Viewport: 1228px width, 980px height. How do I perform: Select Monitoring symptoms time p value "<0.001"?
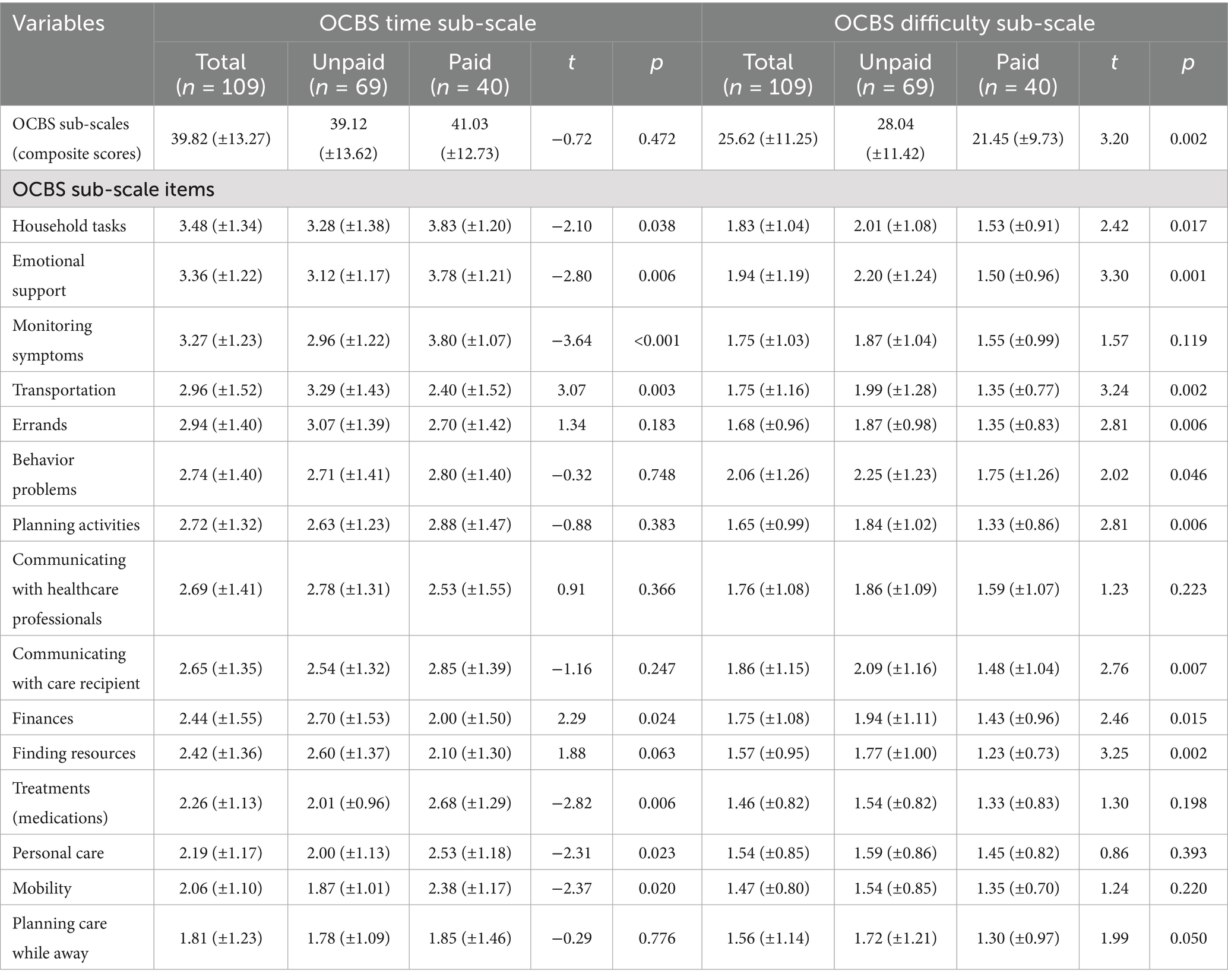tap(657, 340)
